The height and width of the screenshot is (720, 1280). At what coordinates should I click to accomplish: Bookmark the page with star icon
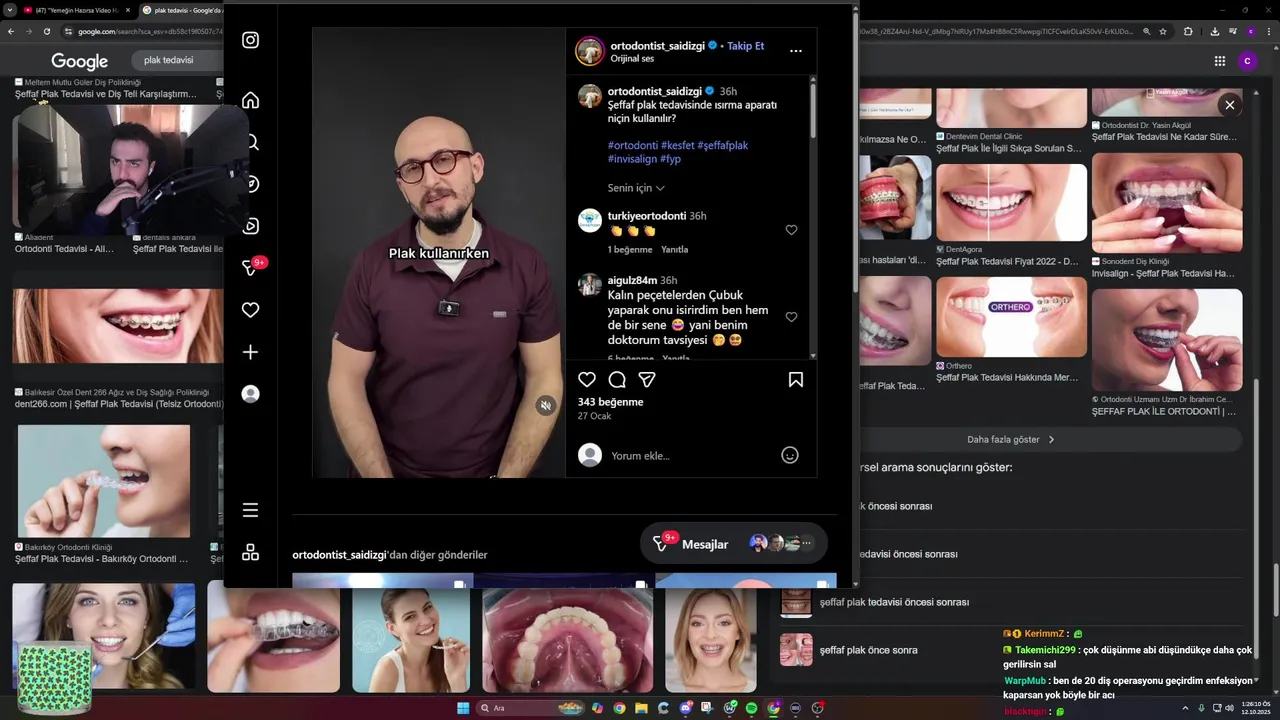1163,31
